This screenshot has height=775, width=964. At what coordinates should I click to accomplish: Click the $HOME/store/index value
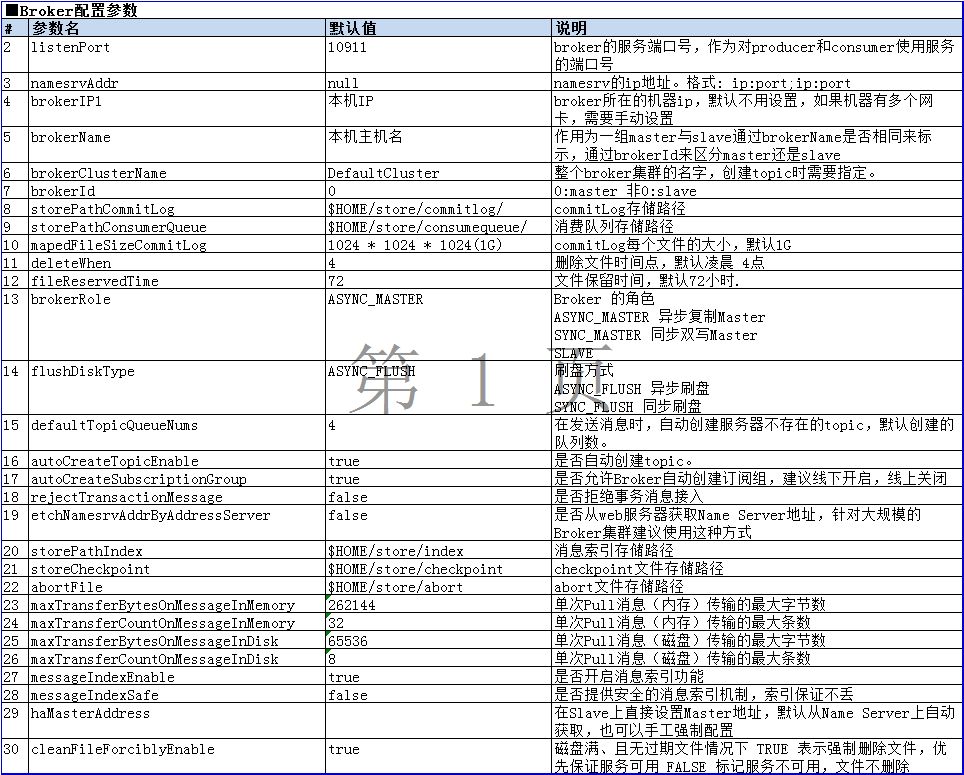[438, 550]
